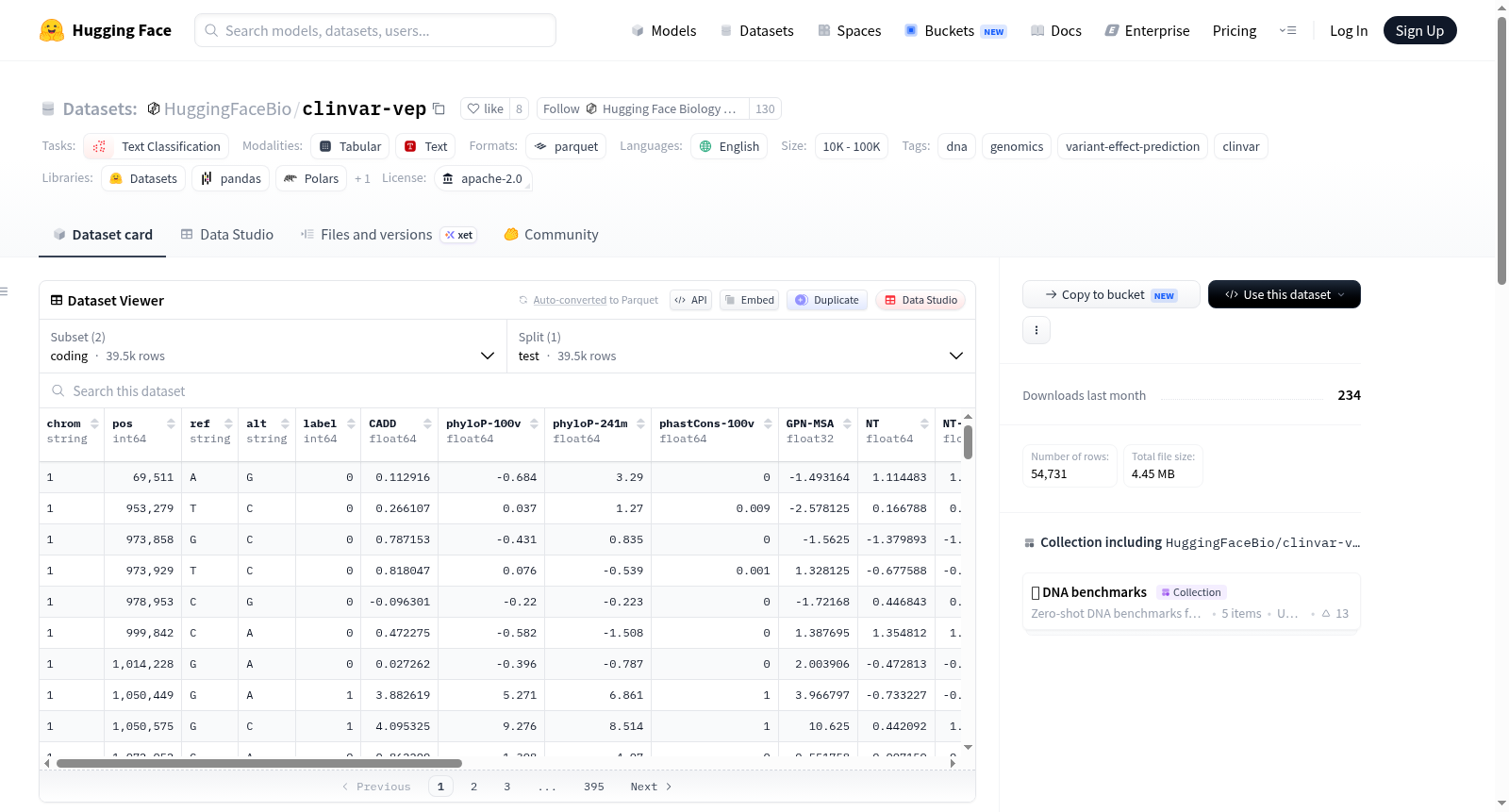Go to Pricing
Screen dimensions: 1509x812
(x=1235, y=30)
